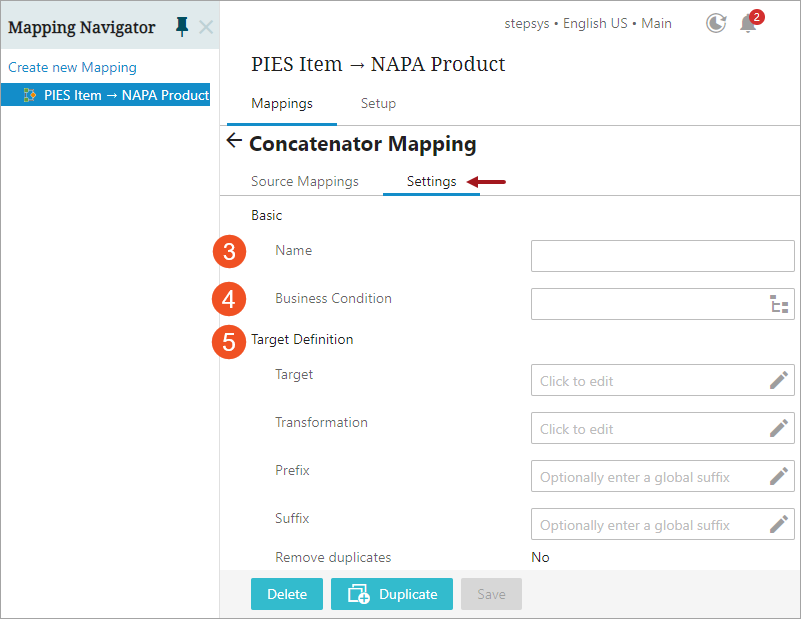Viewport: 801px width, 619px height.
Task: Click the background process status icon
Action: 716,23
